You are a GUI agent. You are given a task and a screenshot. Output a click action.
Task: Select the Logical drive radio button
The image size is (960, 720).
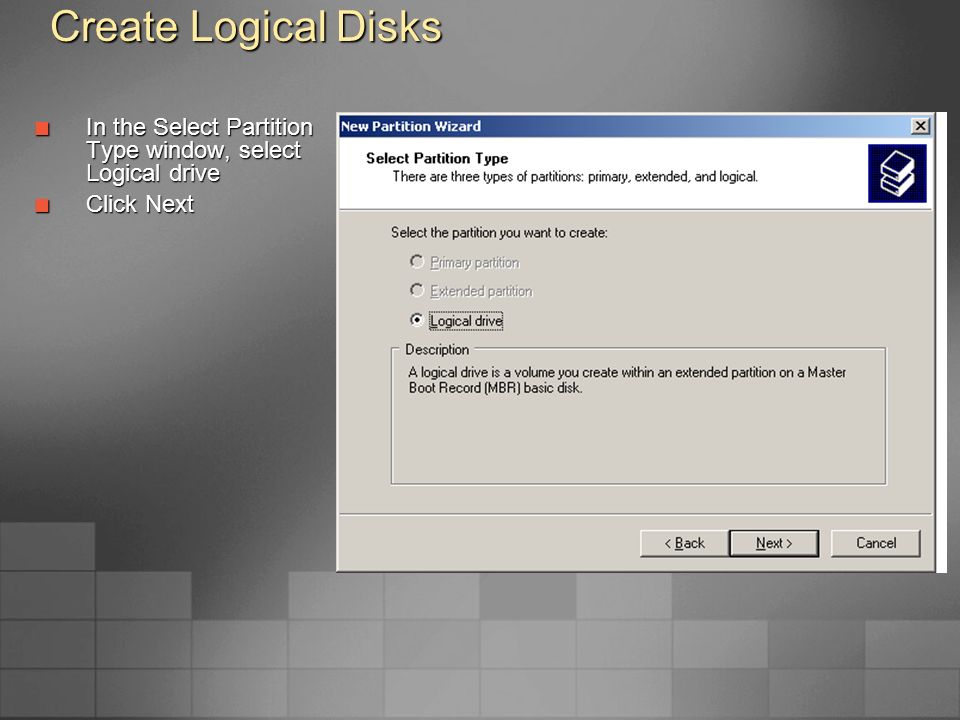tap(417, 320)
